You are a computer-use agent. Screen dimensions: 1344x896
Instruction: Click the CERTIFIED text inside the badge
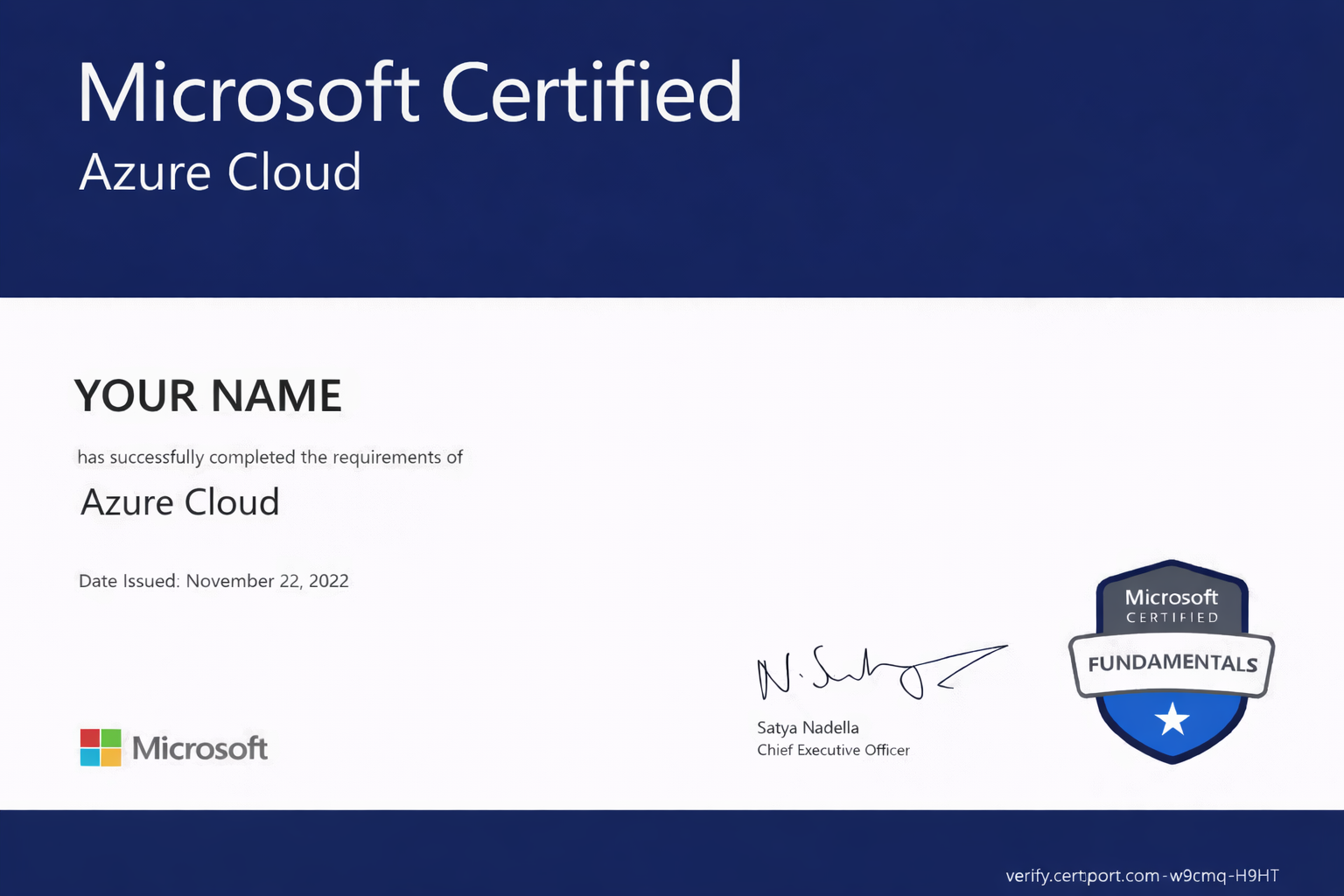[x=1172, y=618]
